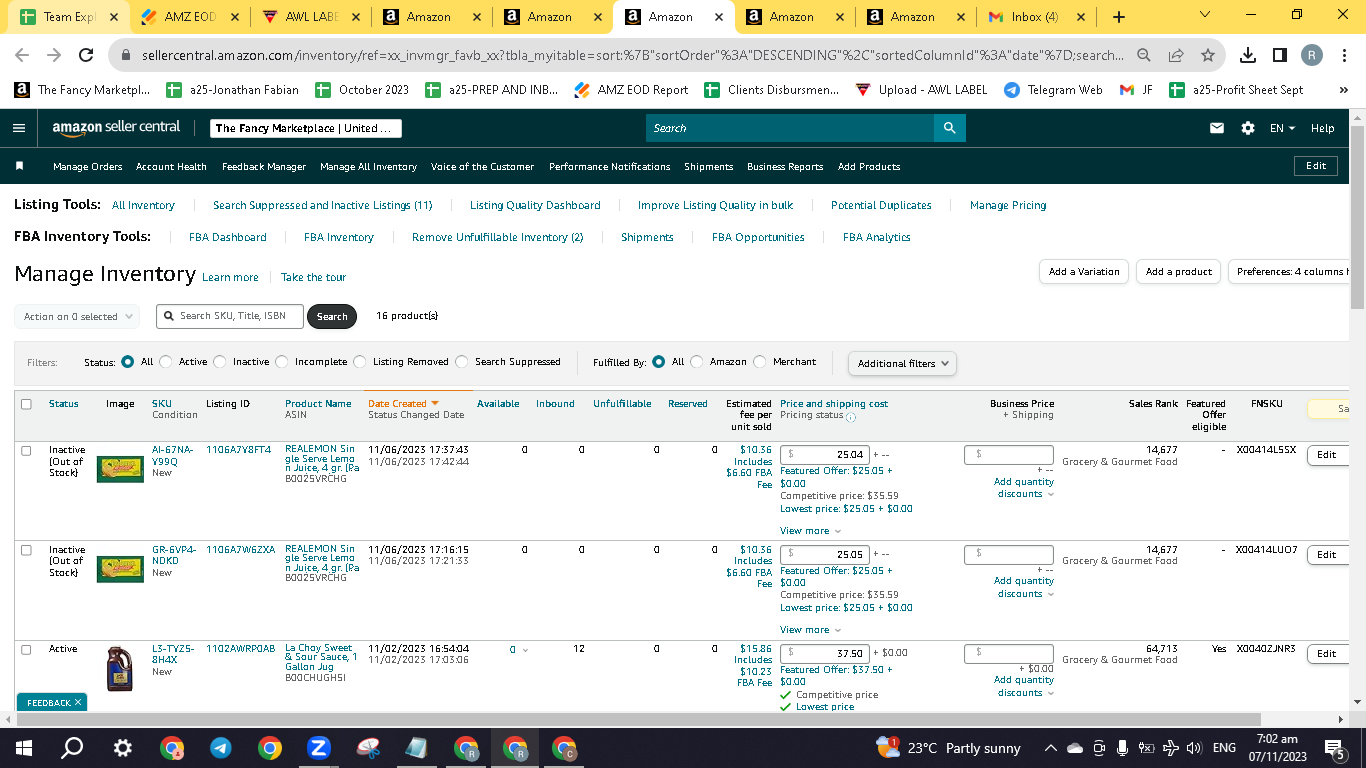Open Windows taskbar search
1366x768 pixels.
click(72, 748)
